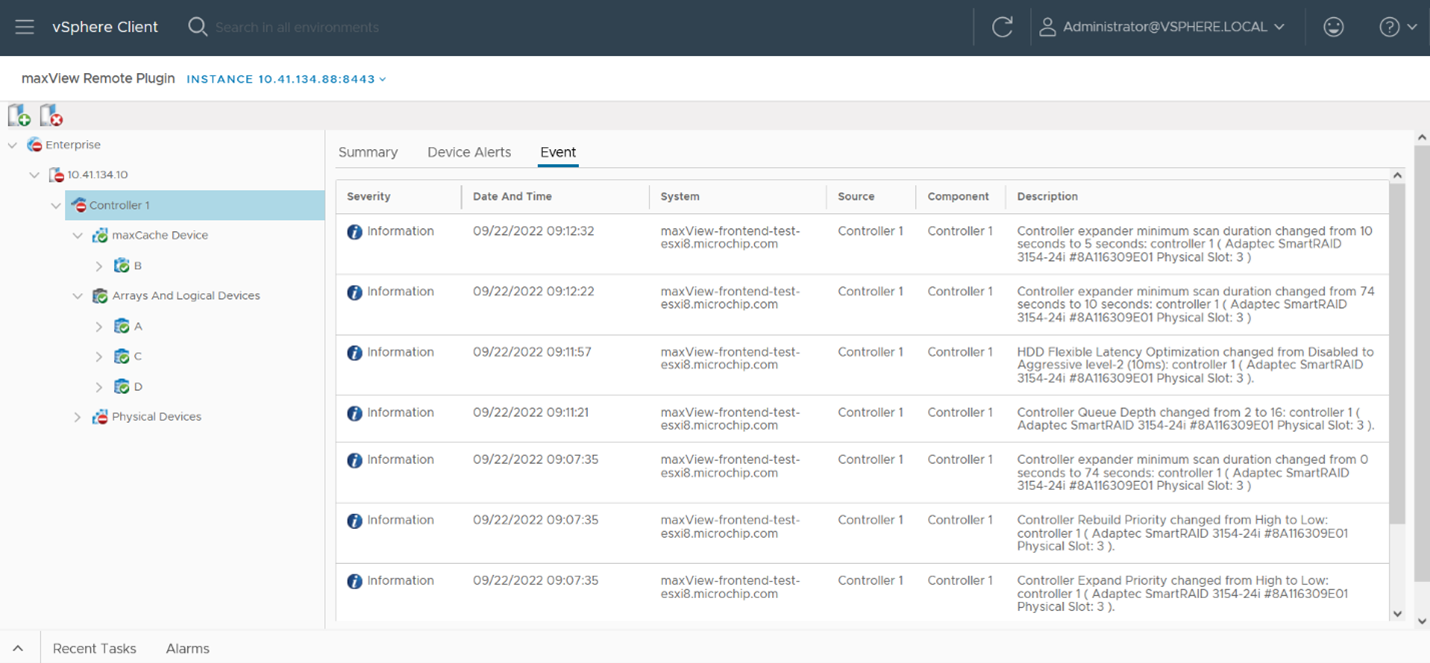Click the vSphere Client title link
Viewport: 1430px width, 663px height.
pos(105,27)
